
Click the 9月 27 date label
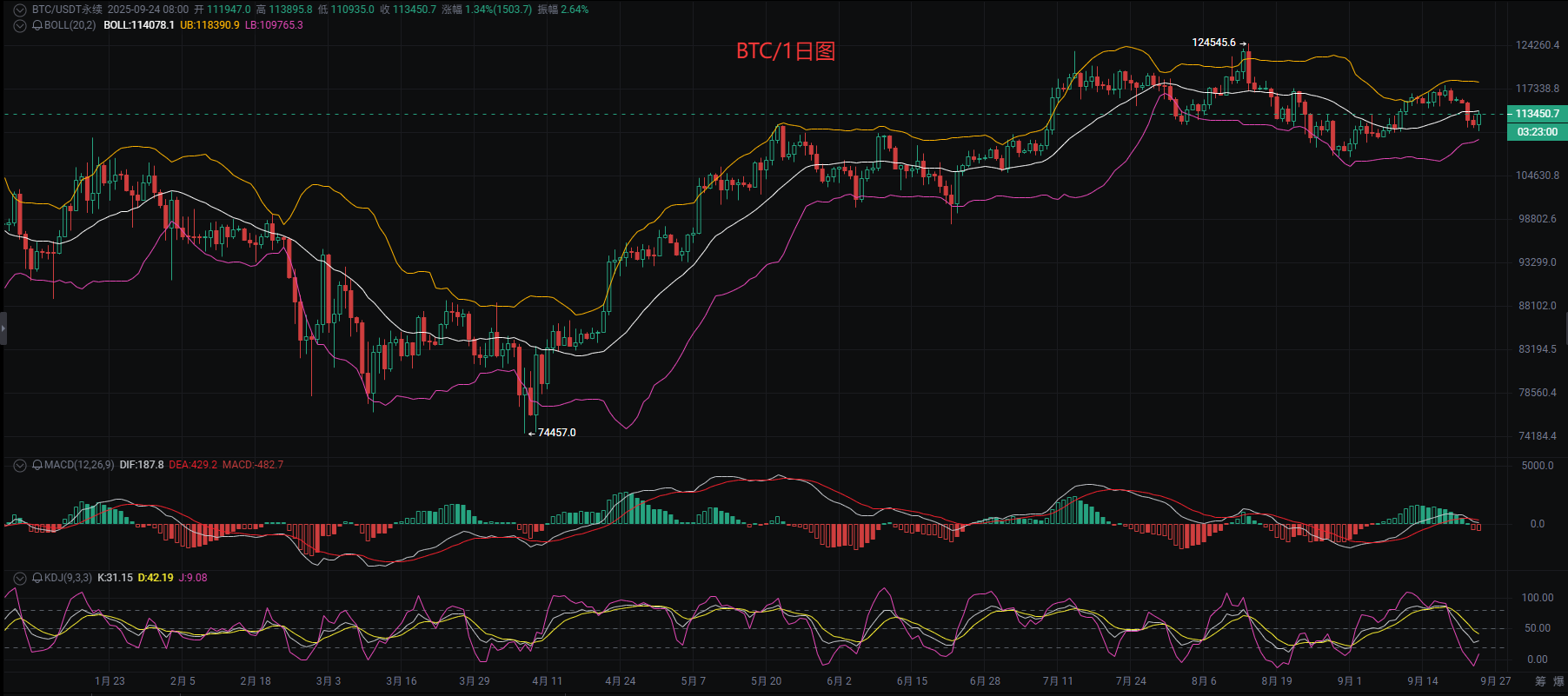[1496, 681]
